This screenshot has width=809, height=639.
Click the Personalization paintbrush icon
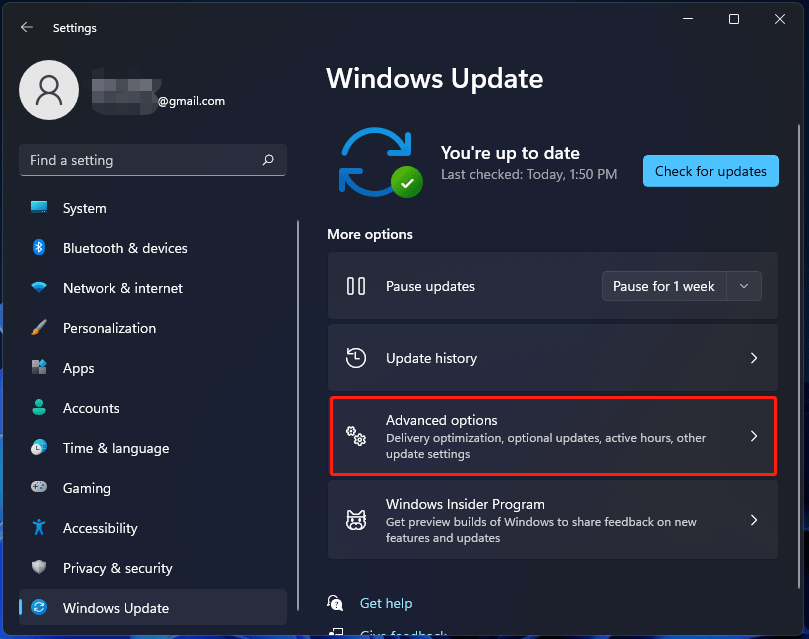click(x=39, y=327)
